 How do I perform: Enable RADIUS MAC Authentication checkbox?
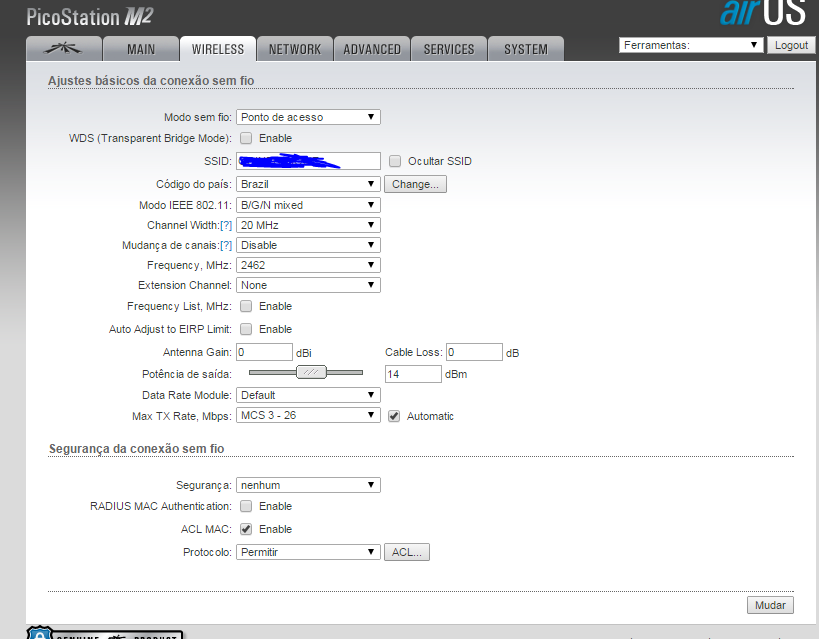(x=246, y=506)
